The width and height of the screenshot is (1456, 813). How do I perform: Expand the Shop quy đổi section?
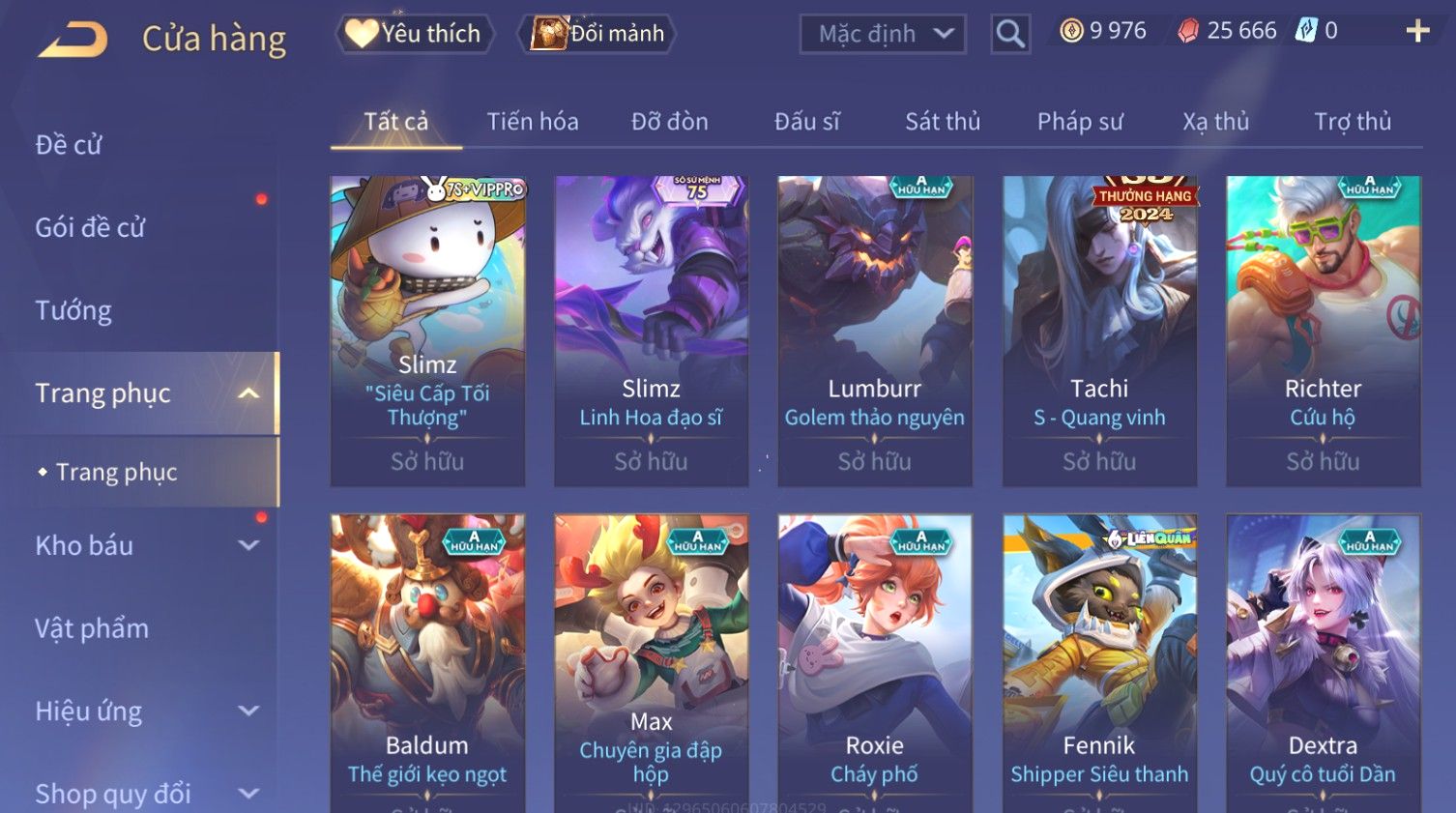pyautogui.click(x=248, y=794)
